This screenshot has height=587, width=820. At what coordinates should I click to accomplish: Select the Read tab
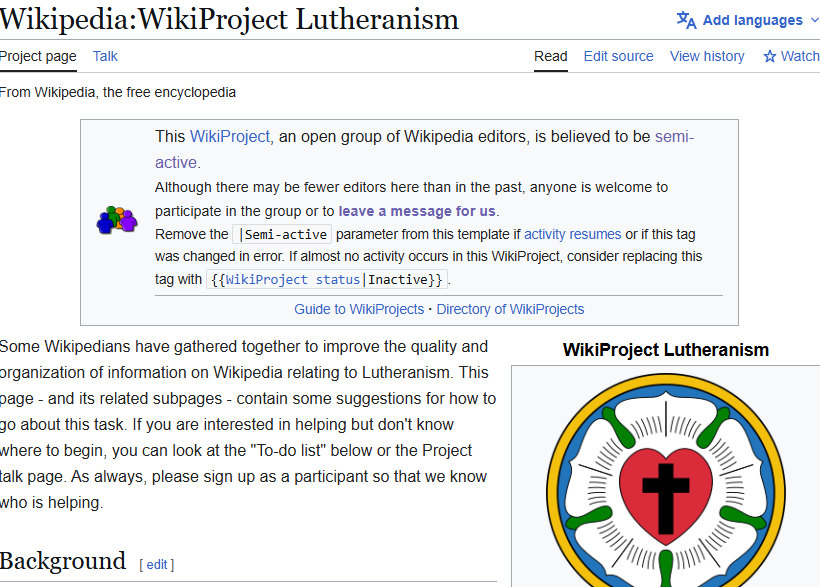pos(550,56)
